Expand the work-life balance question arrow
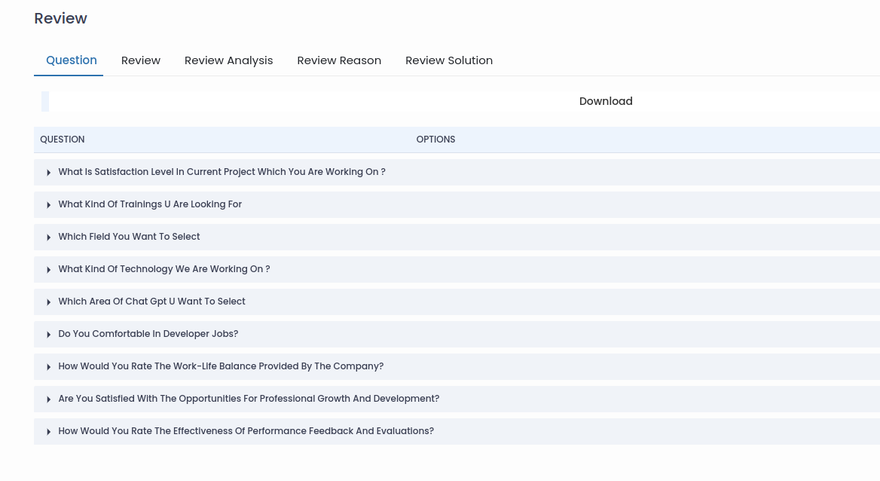The height and width of the screenshot is (481, 880). click(49, 367)
